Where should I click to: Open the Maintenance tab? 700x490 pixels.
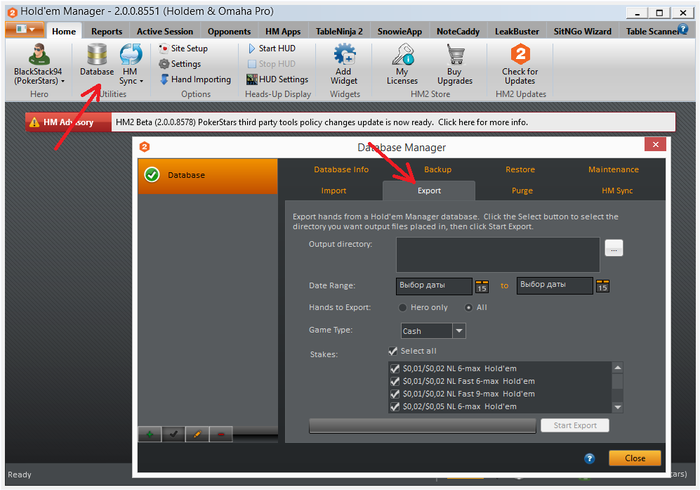pyautogui.click(x=613, y=170)
